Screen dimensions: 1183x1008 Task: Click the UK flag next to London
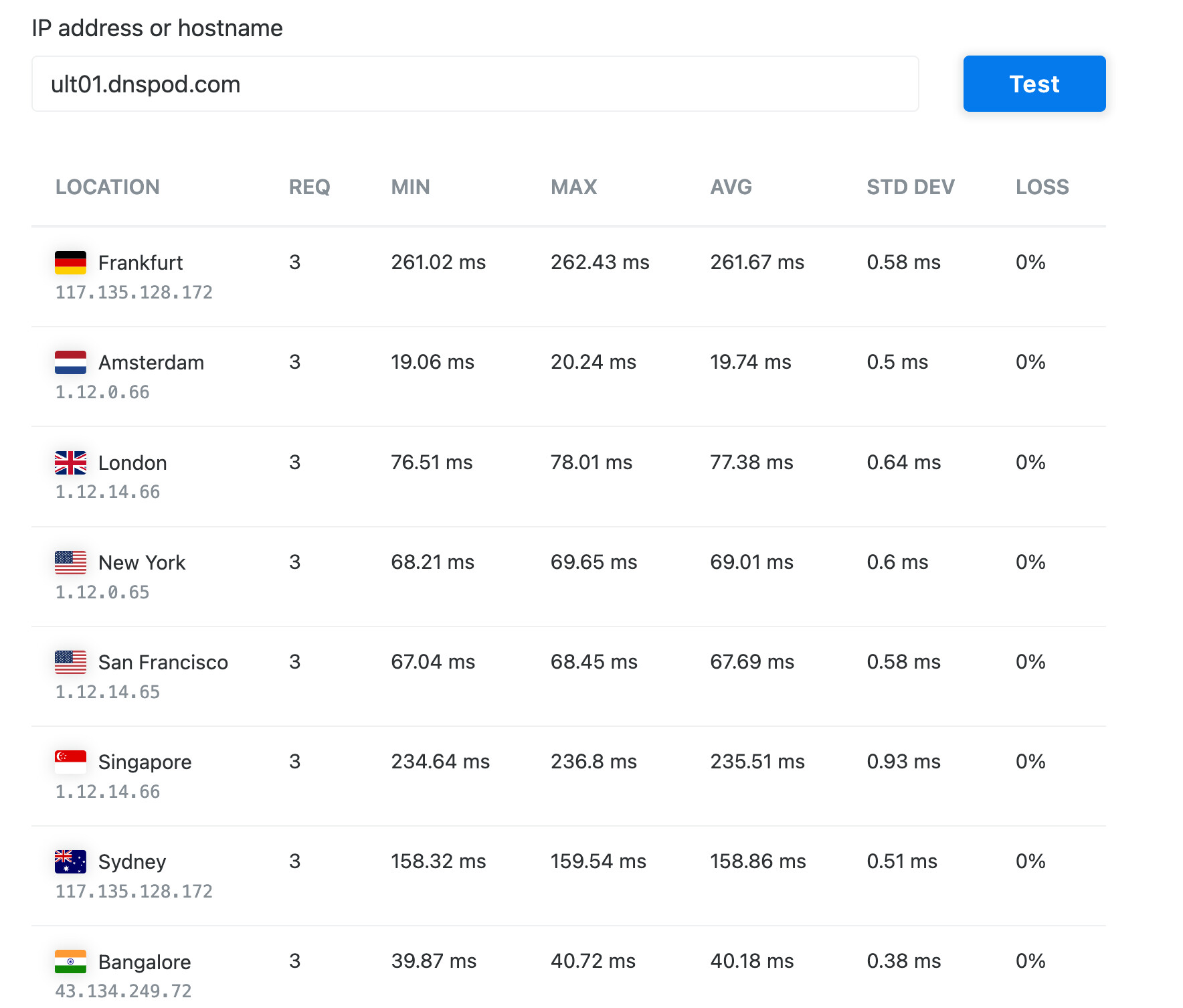coord(70,463)
